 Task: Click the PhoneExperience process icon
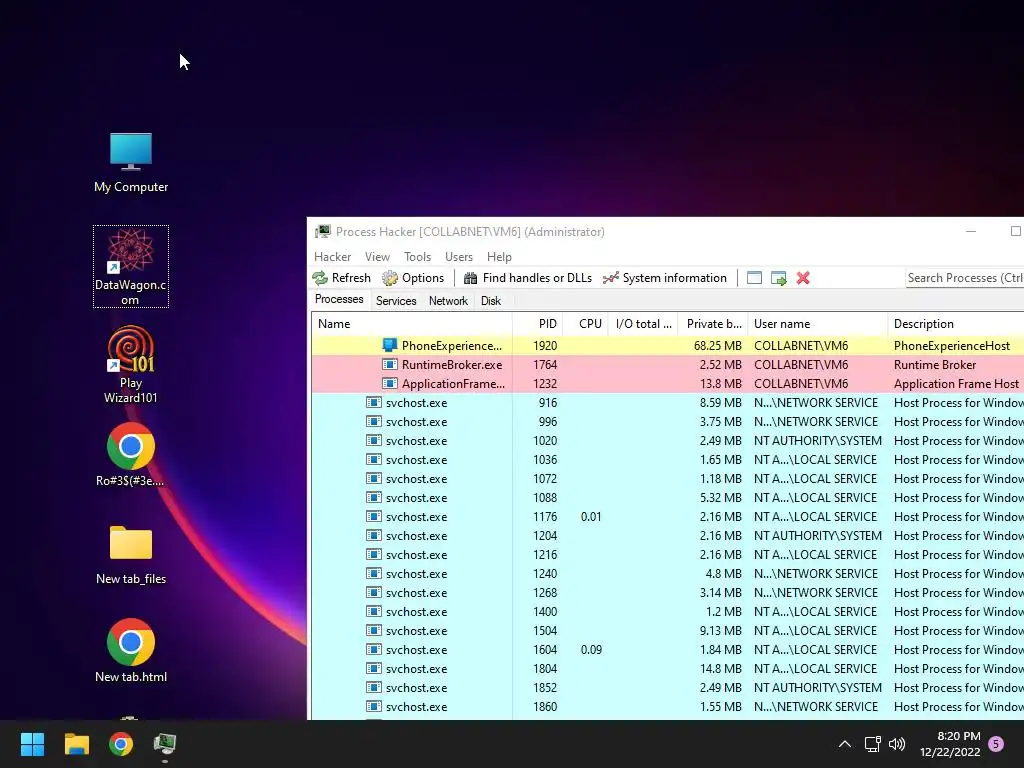point(390,345)
